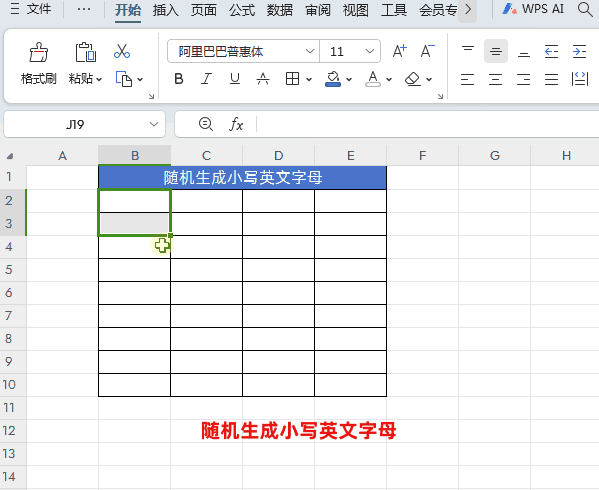Switch to the 开始 ribbon tab
The image size is (599, 490).
click(128, 10)
